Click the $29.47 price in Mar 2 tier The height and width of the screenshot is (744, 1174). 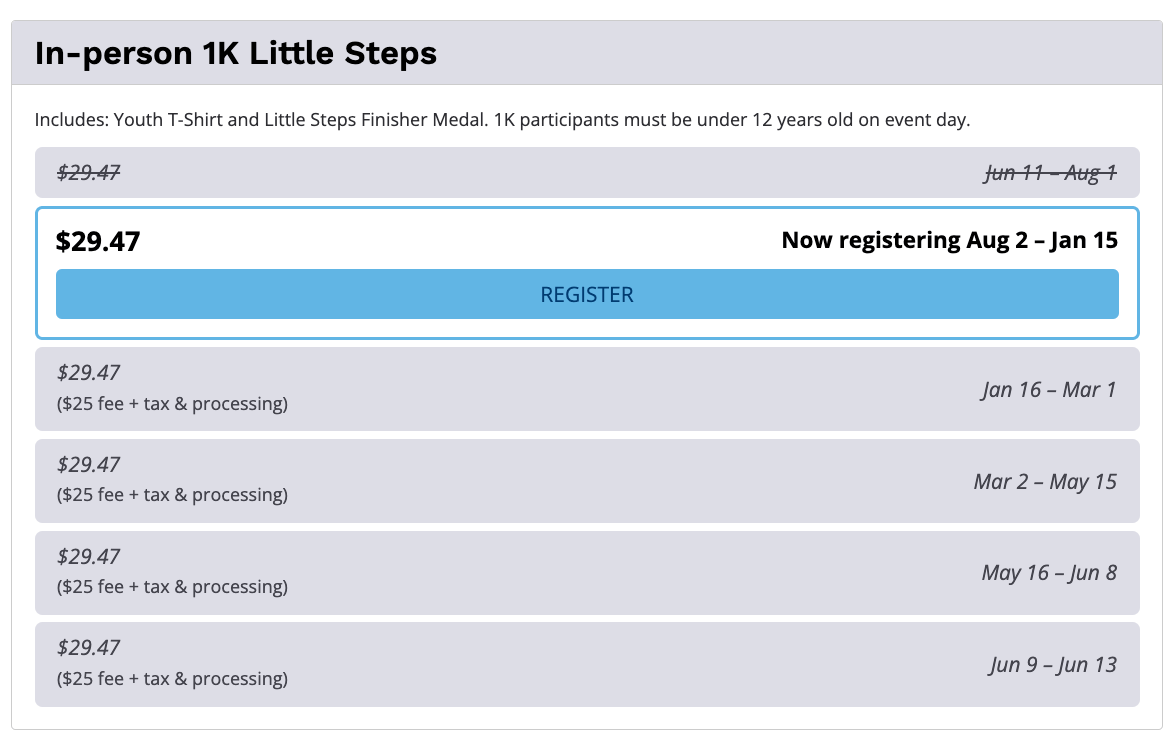(88, 465)
